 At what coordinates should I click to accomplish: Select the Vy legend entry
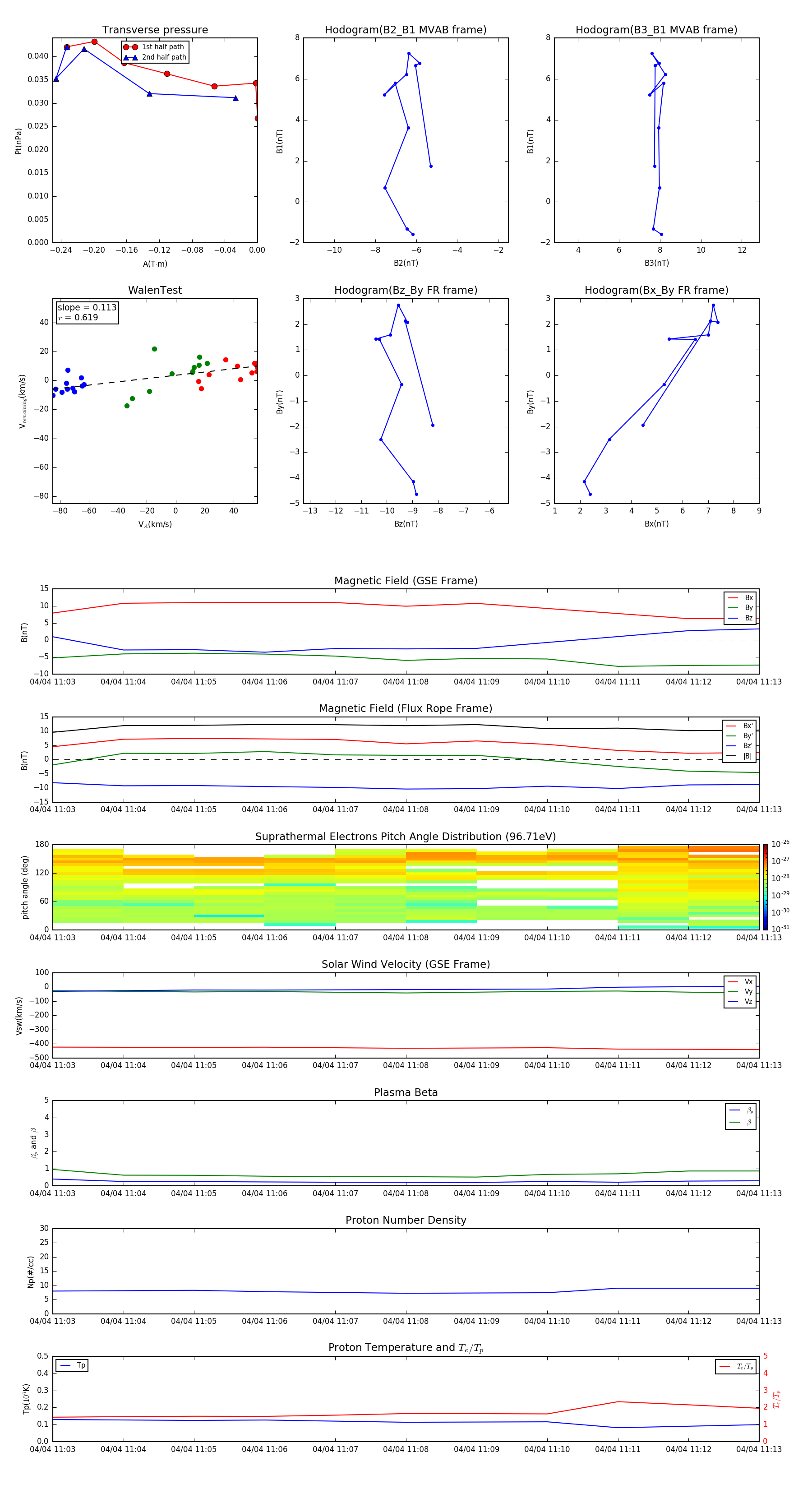point(740,991)
